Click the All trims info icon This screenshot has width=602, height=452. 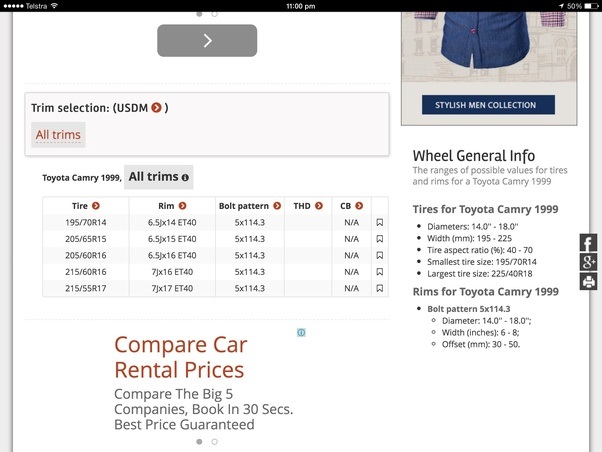tap(185, 177)
